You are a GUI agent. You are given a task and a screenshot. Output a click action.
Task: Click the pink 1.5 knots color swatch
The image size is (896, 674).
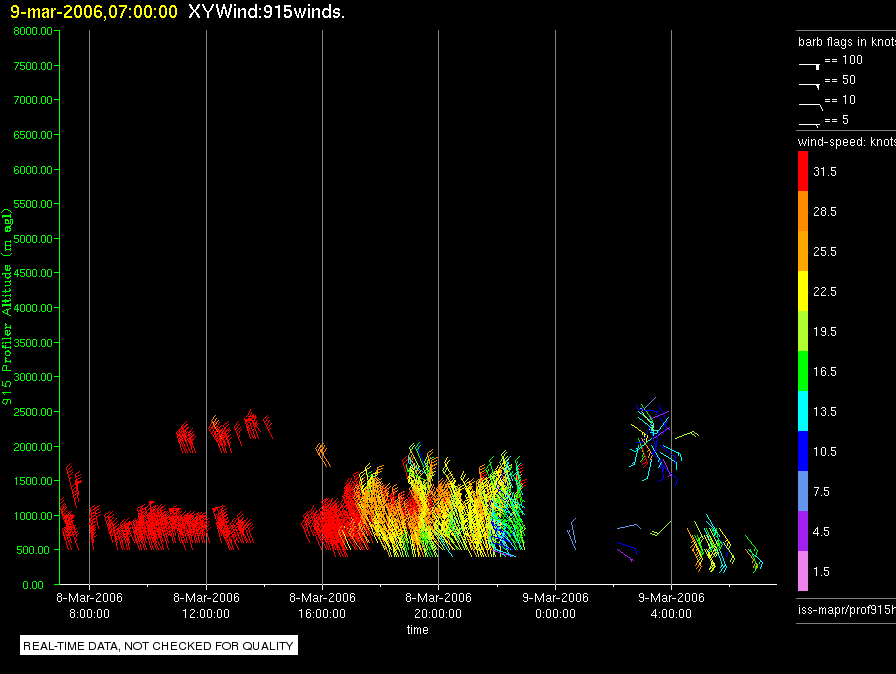pyautogui.click(x=803, y=571)
